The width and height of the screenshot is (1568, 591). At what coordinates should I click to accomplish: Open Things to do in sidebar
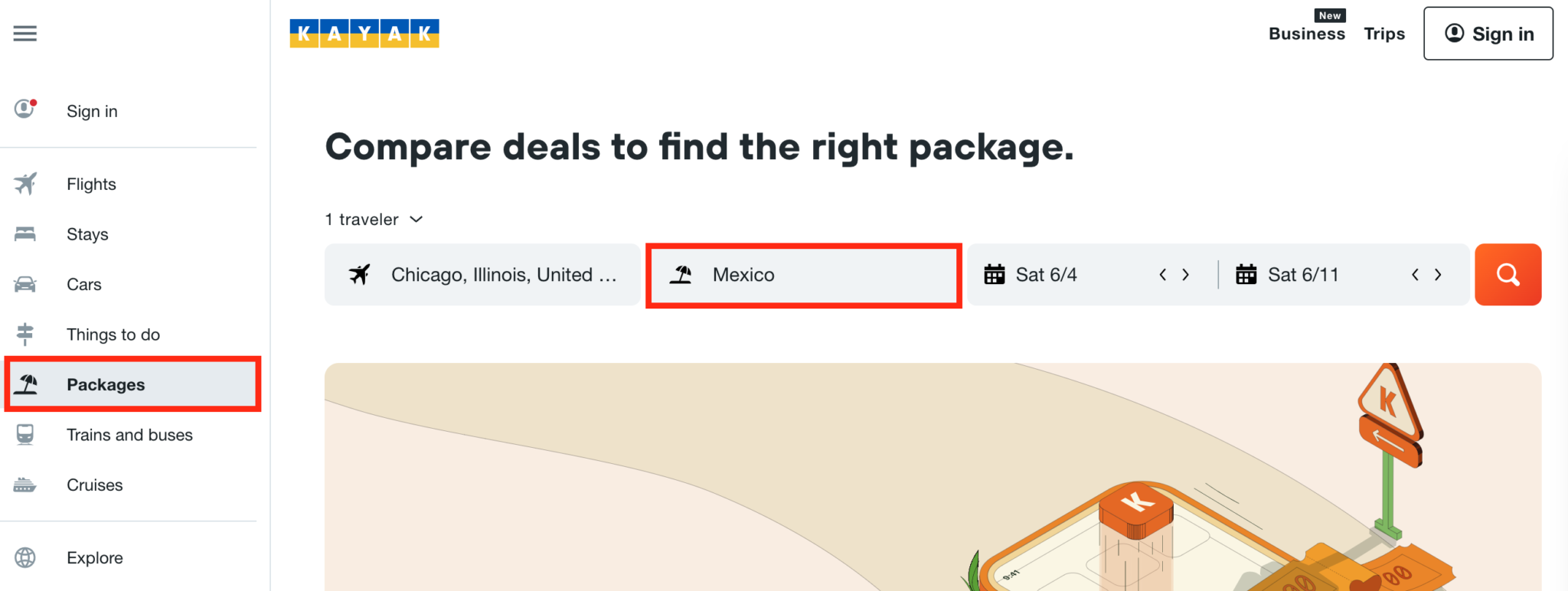113,335
